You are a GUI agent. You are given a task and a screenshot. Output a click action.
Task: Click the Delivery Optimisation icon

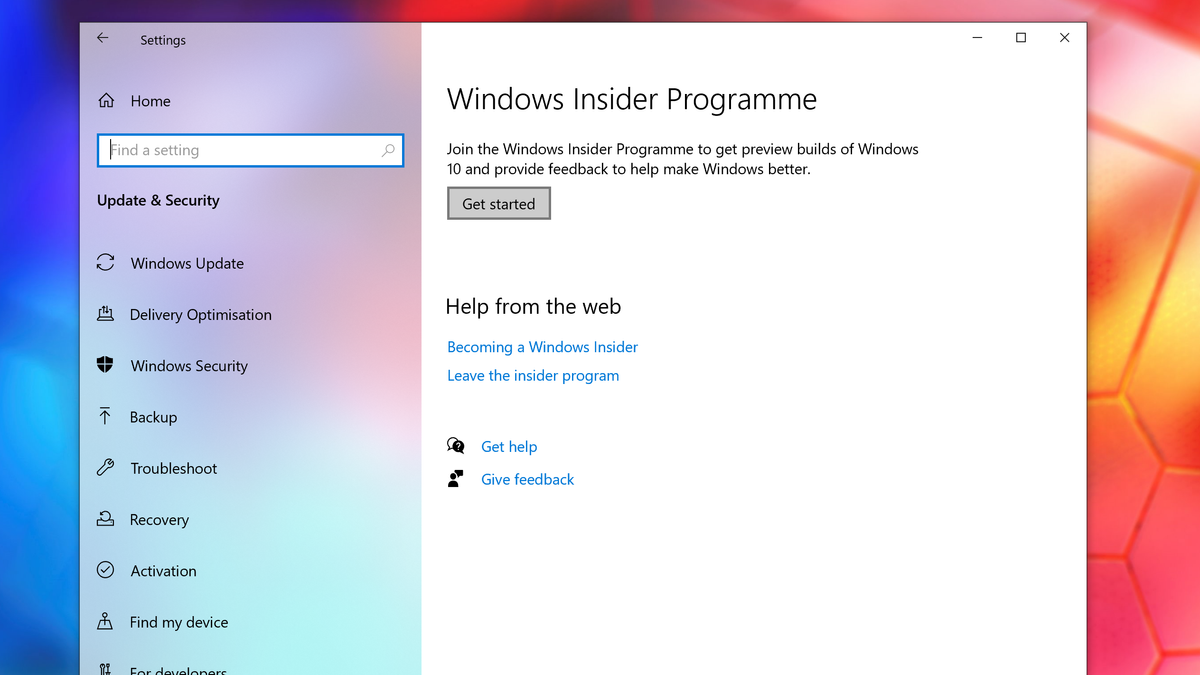click(105, 314)
